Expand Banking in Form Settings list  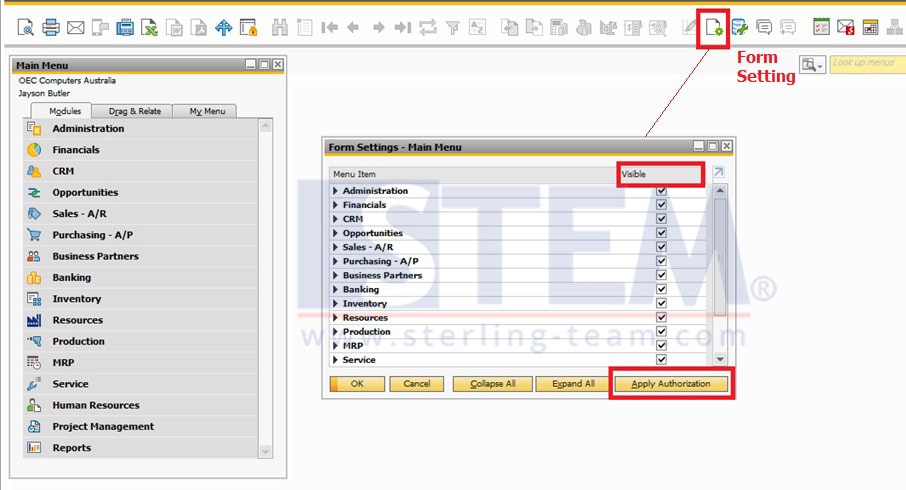point(335,289)
